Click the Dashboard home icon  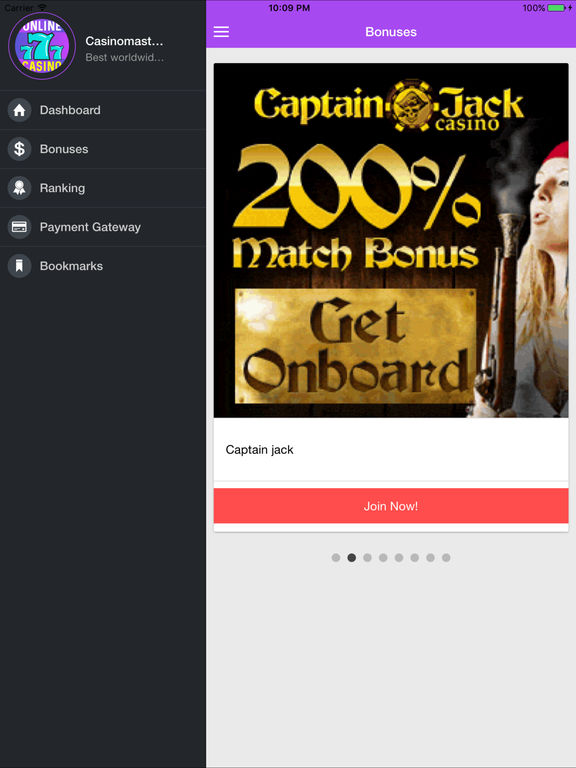coord(19,110)
